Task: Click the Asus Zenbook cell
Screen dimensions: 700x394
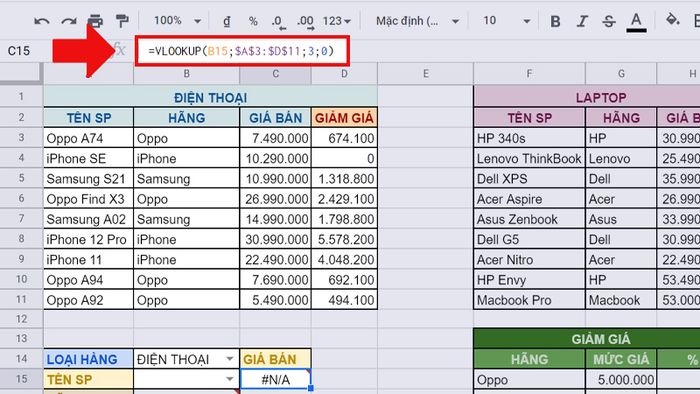Action: click(x=529, y=220)
